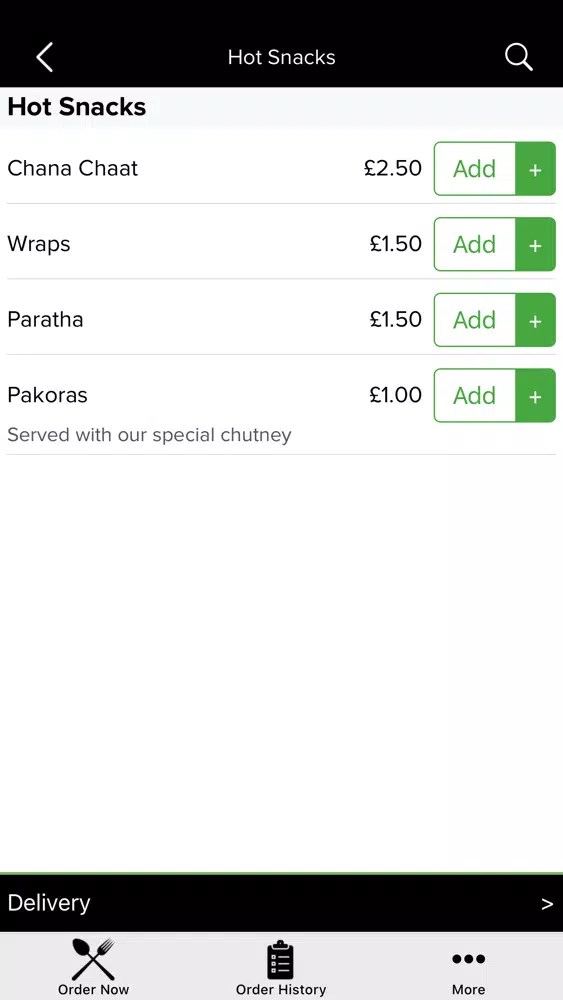This screenshot has width=563, height=1000.
Task: Tap the back arrow icon
Action: (x=45, y=57)
